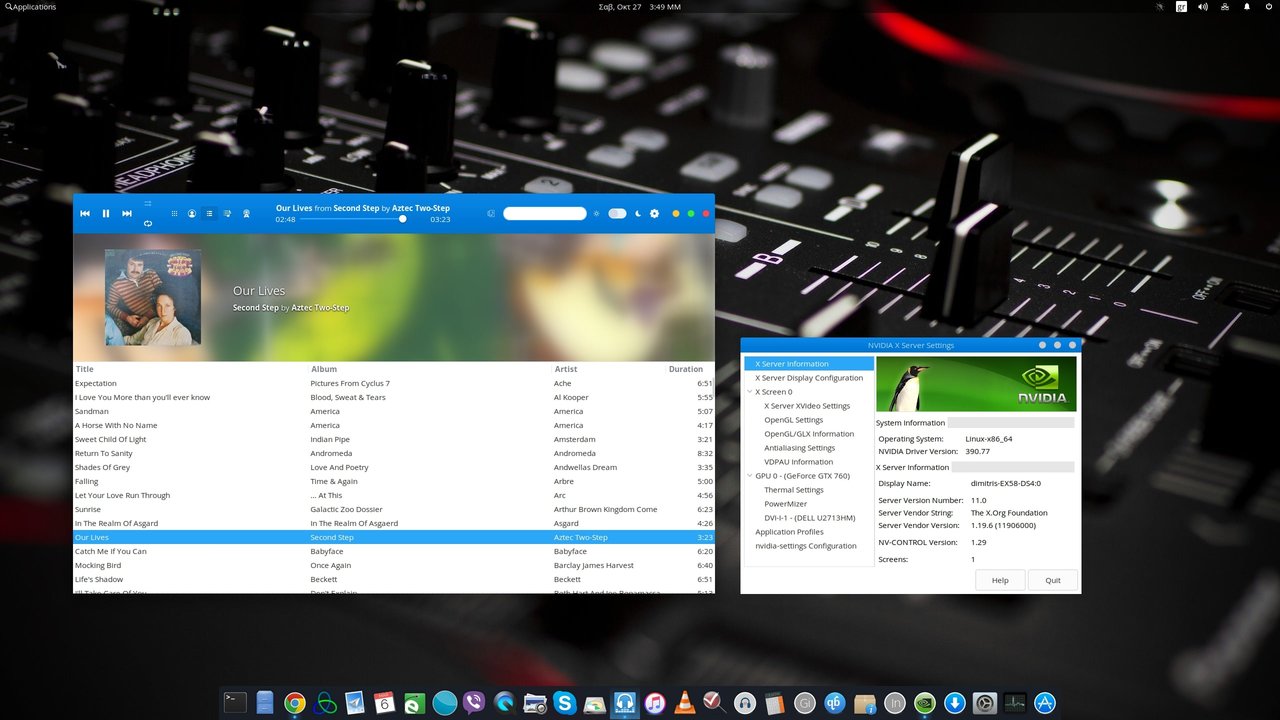This screenshot has height=720, width=1280.
Task: Open Antialiasing Settings page
Action: point(799,448)
